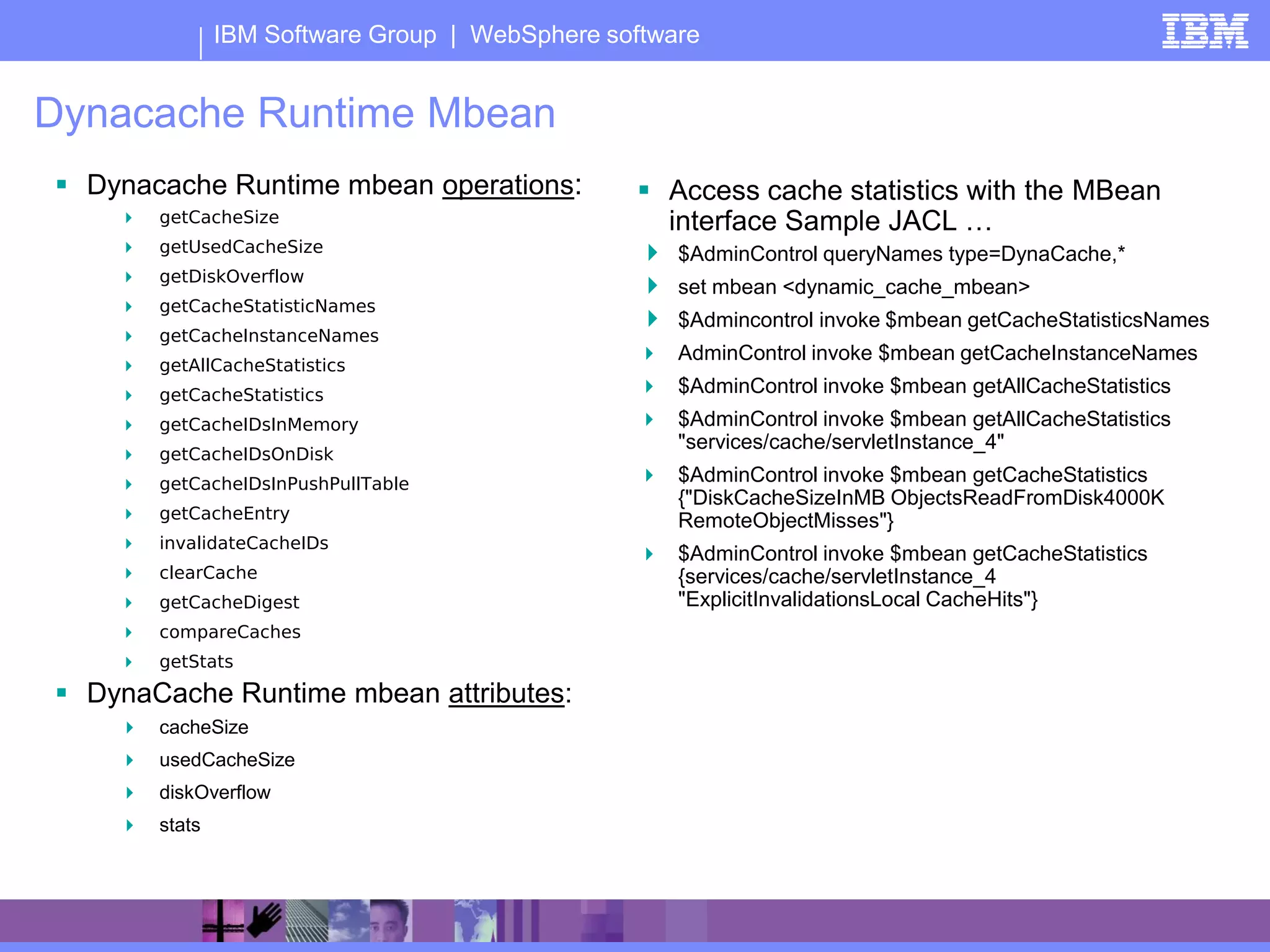Select the invalidateCacheIDs operation
Screen dimensions: 1270x952
pyautogui.click(x=244, y=543)
